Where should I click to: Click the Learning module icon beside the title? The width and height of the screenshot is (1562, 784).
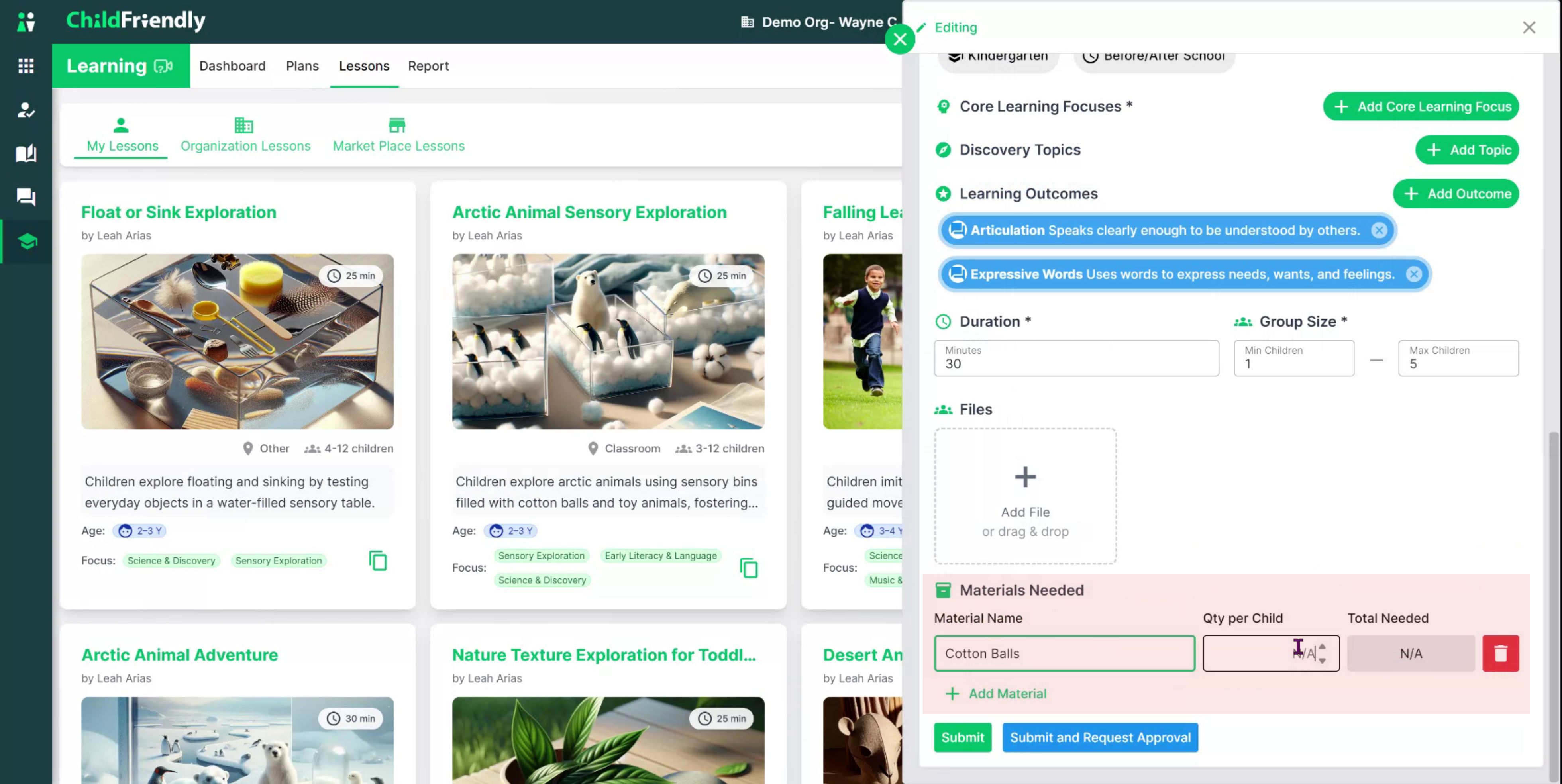point(164,66)
